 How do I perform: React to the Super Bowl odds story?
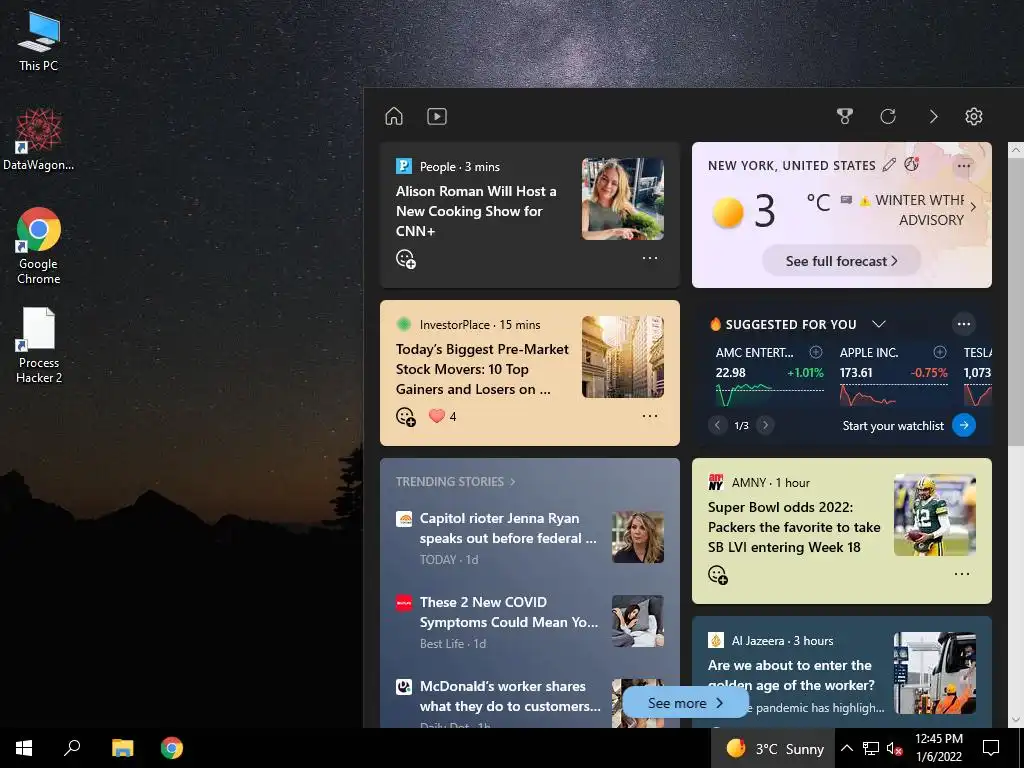tap(718, 575)
